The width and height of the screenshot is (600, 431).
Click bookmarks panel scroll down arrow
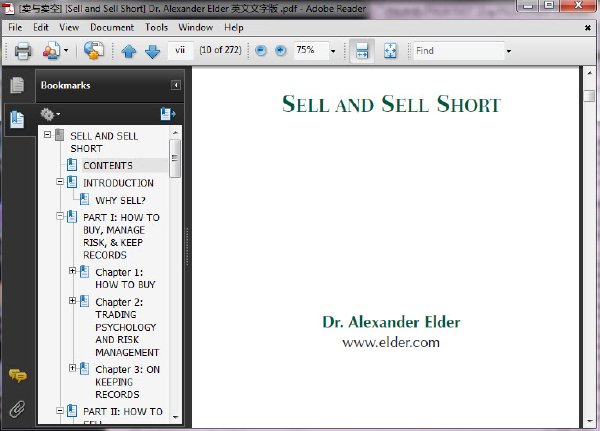coord(175,417)
